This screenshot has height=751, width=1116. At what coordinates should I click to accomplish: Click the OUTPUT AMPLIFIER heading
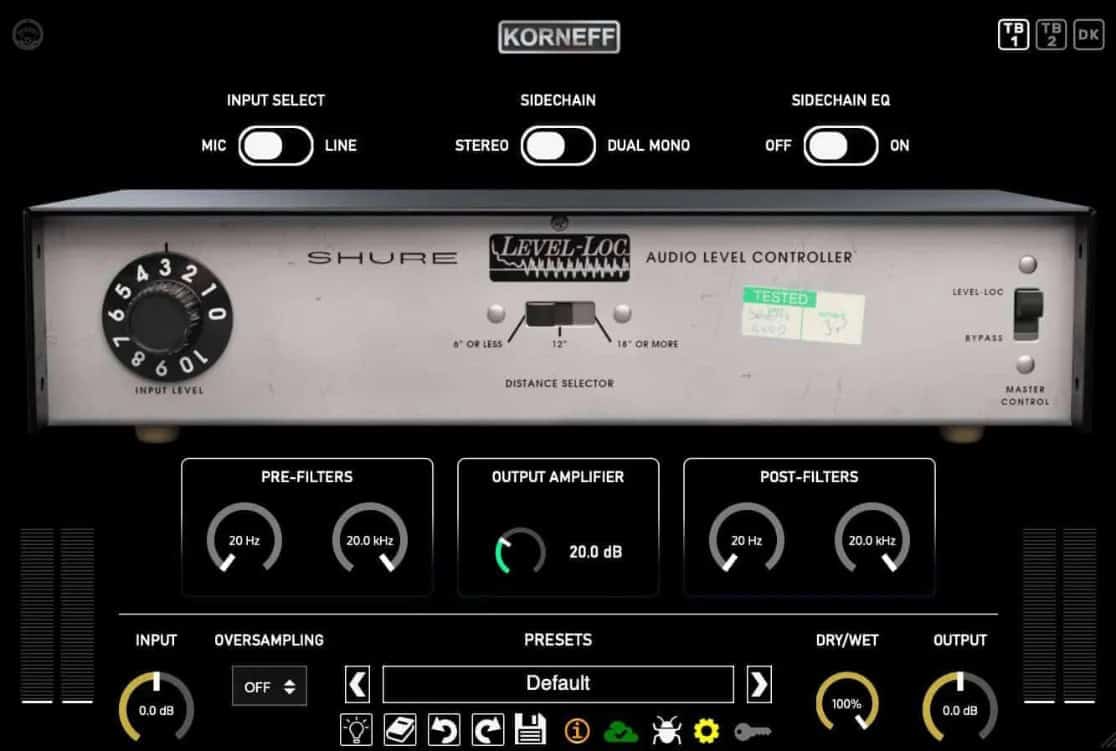(558, 477)
